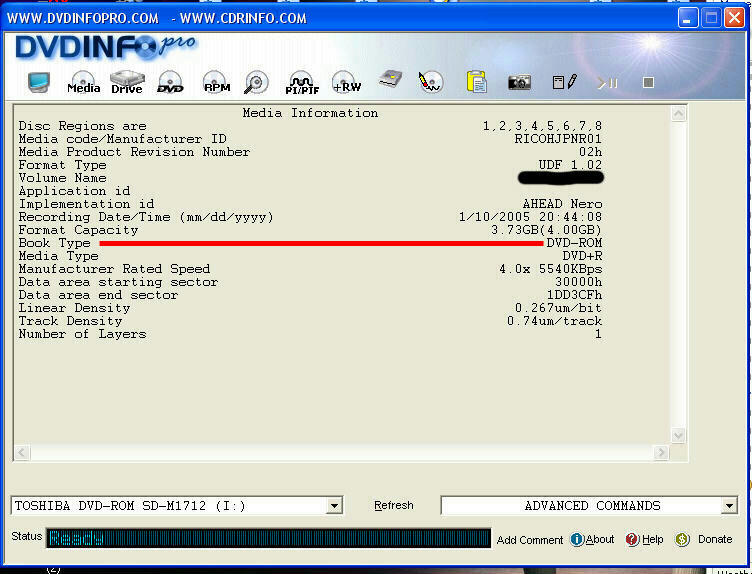The height and width of the screenshot is (574, 752).
Task: Maximize the DVDInfoPro window
Action: [x=711, y=18]
